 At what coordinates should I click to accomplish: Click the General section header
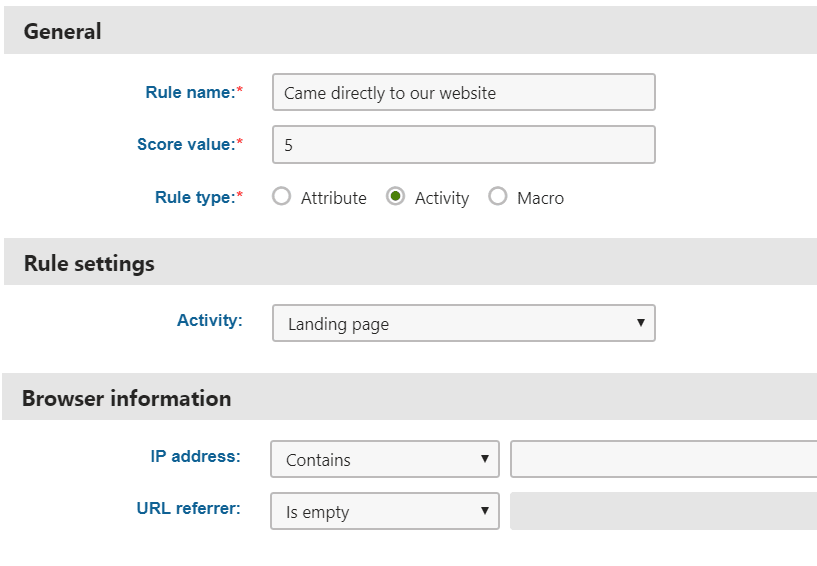411,30
